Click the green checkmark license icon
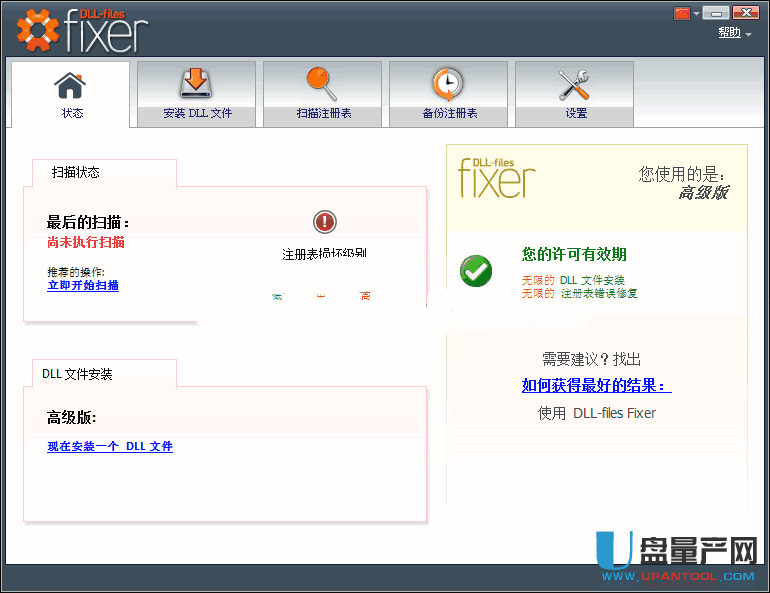 pos(476,271)
